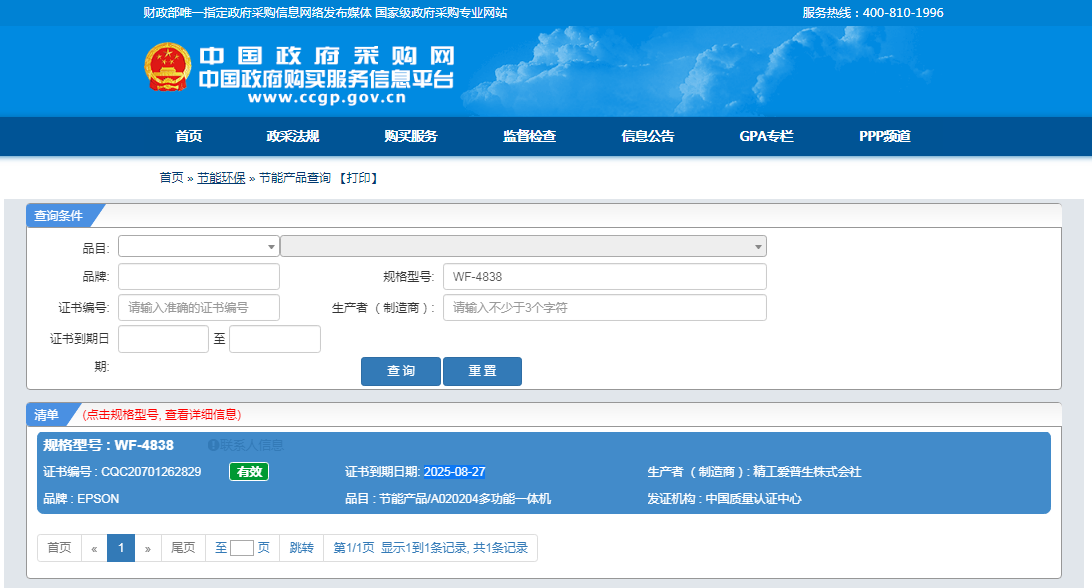1092x588 pixels.
Task: Open the 政采法规 navigation item
Action: coord(292,136)
